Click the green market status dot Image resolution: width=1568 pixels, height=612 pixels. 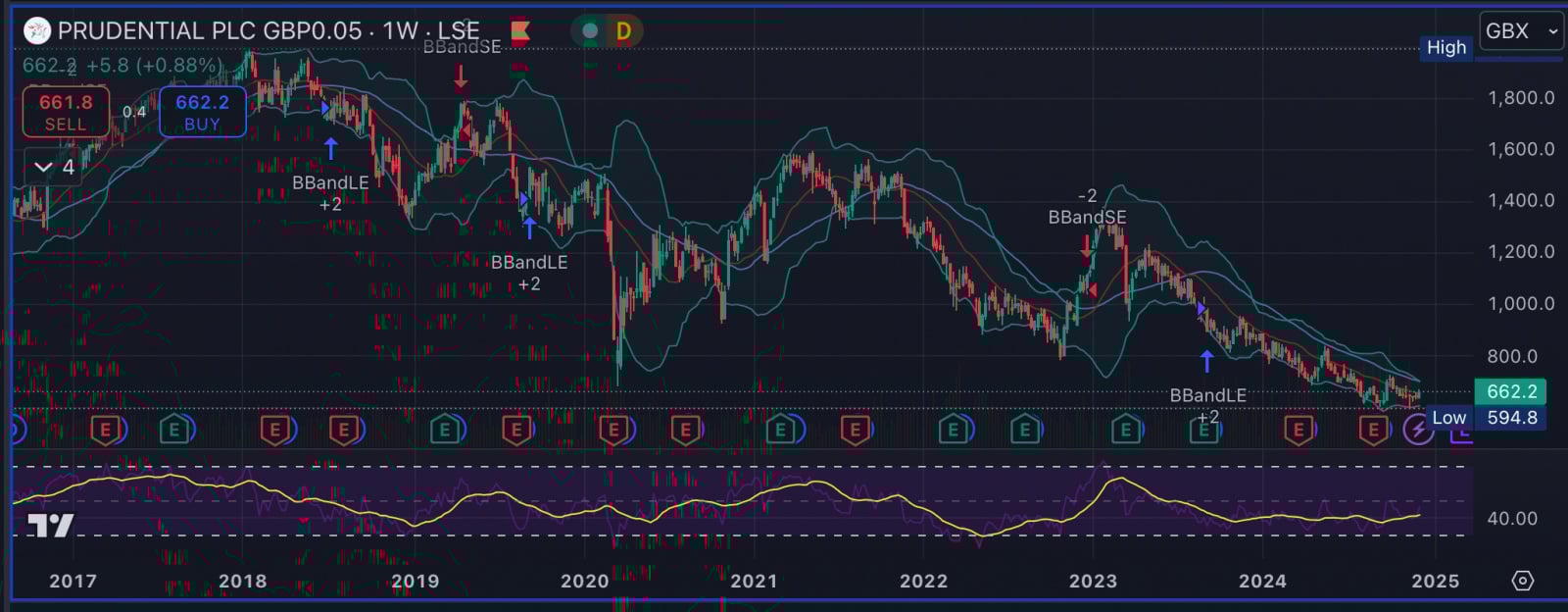point(590,31)
